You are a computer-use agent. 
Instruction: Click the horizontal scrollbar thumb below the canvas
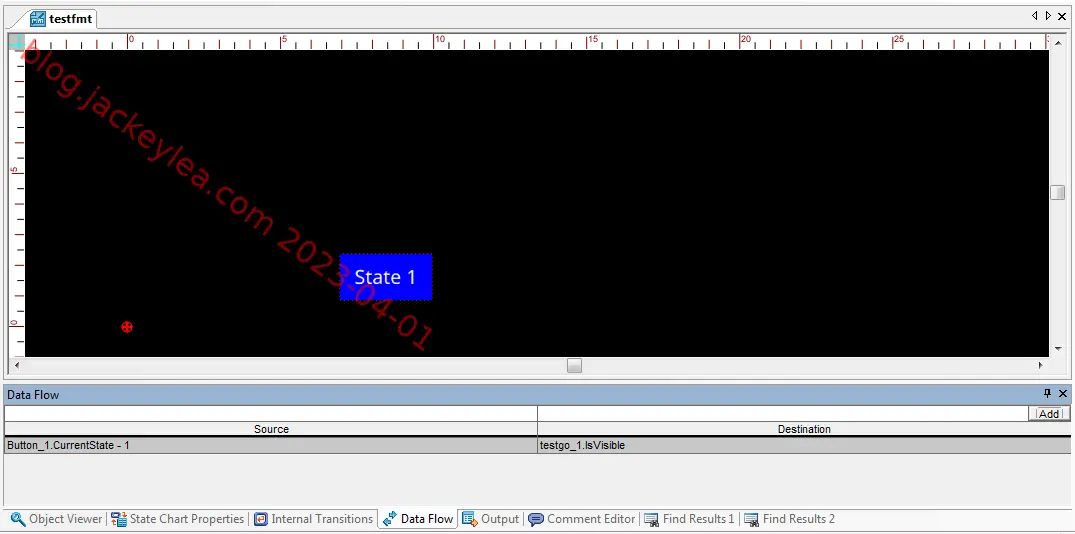point(575,366)
